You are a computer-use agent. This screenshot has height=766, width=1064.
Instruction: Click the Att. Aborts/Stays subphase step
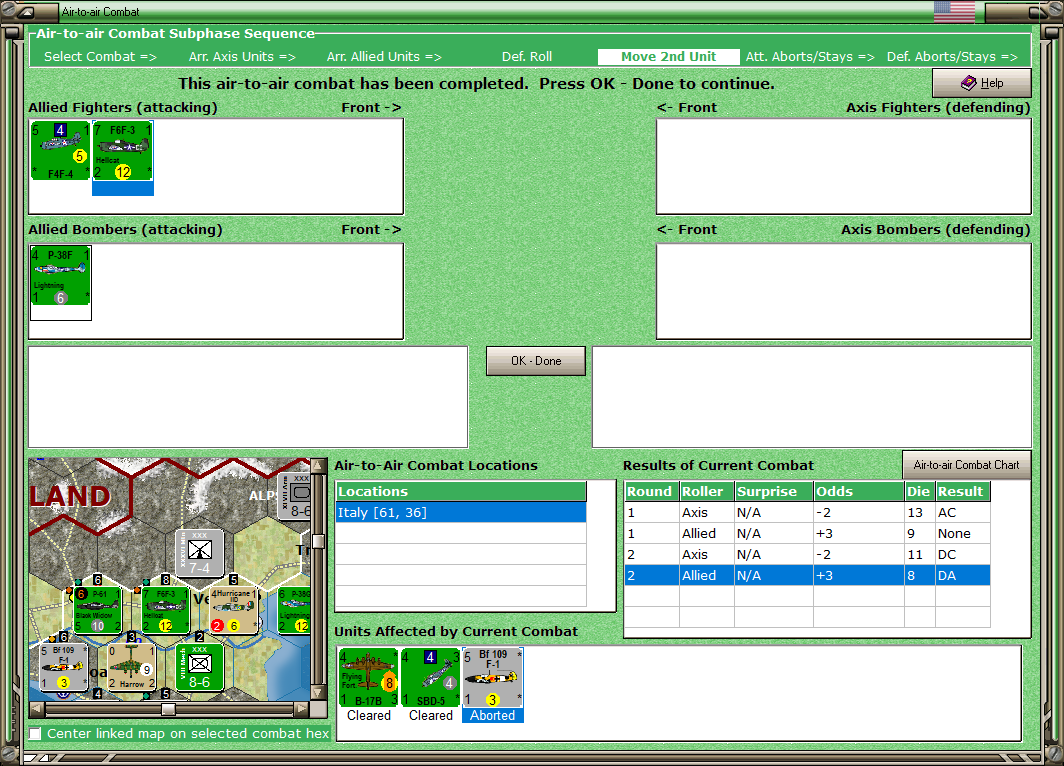pyautogui.click(x=810, y=57)
